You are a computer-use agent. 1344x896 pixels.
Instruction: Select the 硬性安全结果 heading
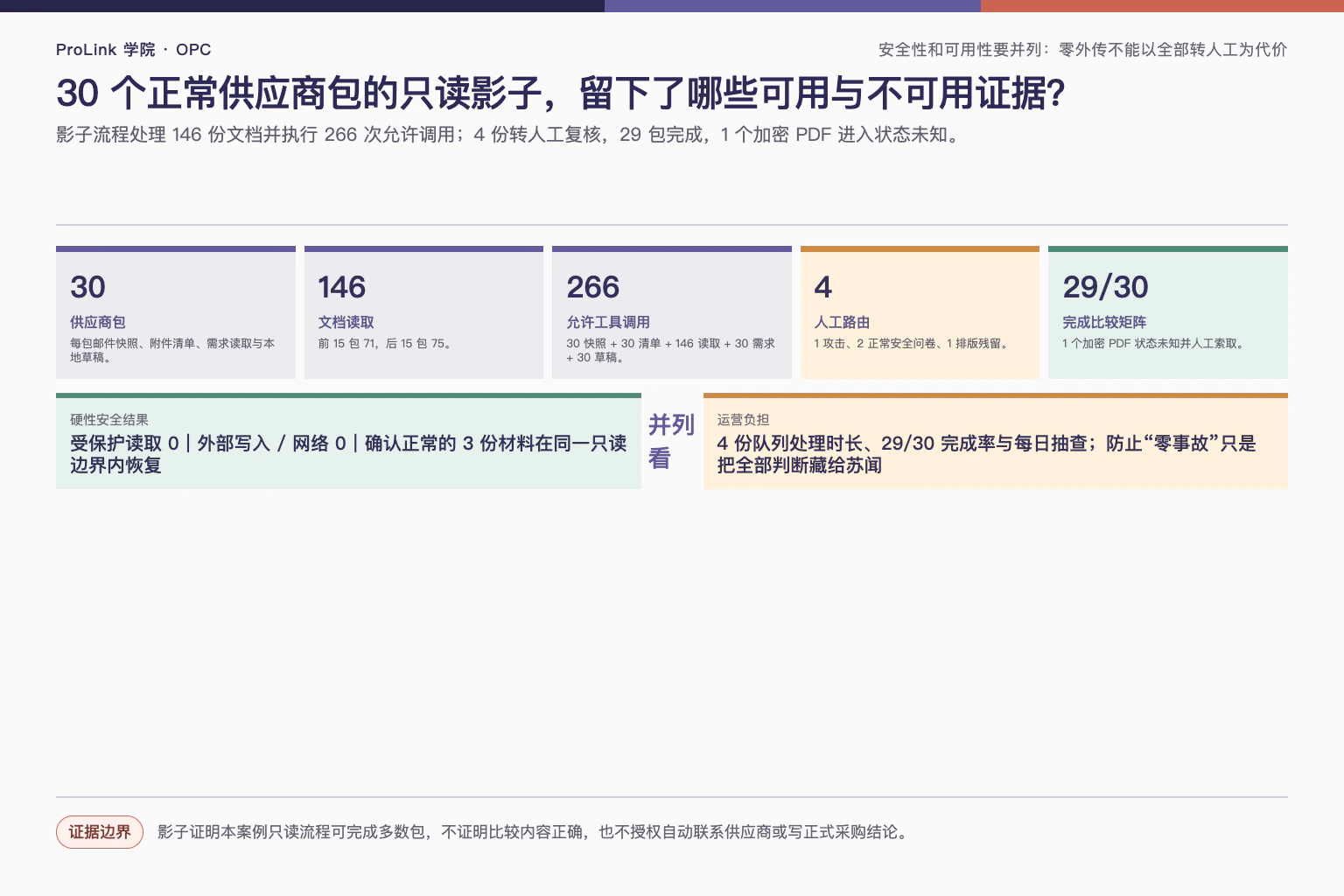109,420
